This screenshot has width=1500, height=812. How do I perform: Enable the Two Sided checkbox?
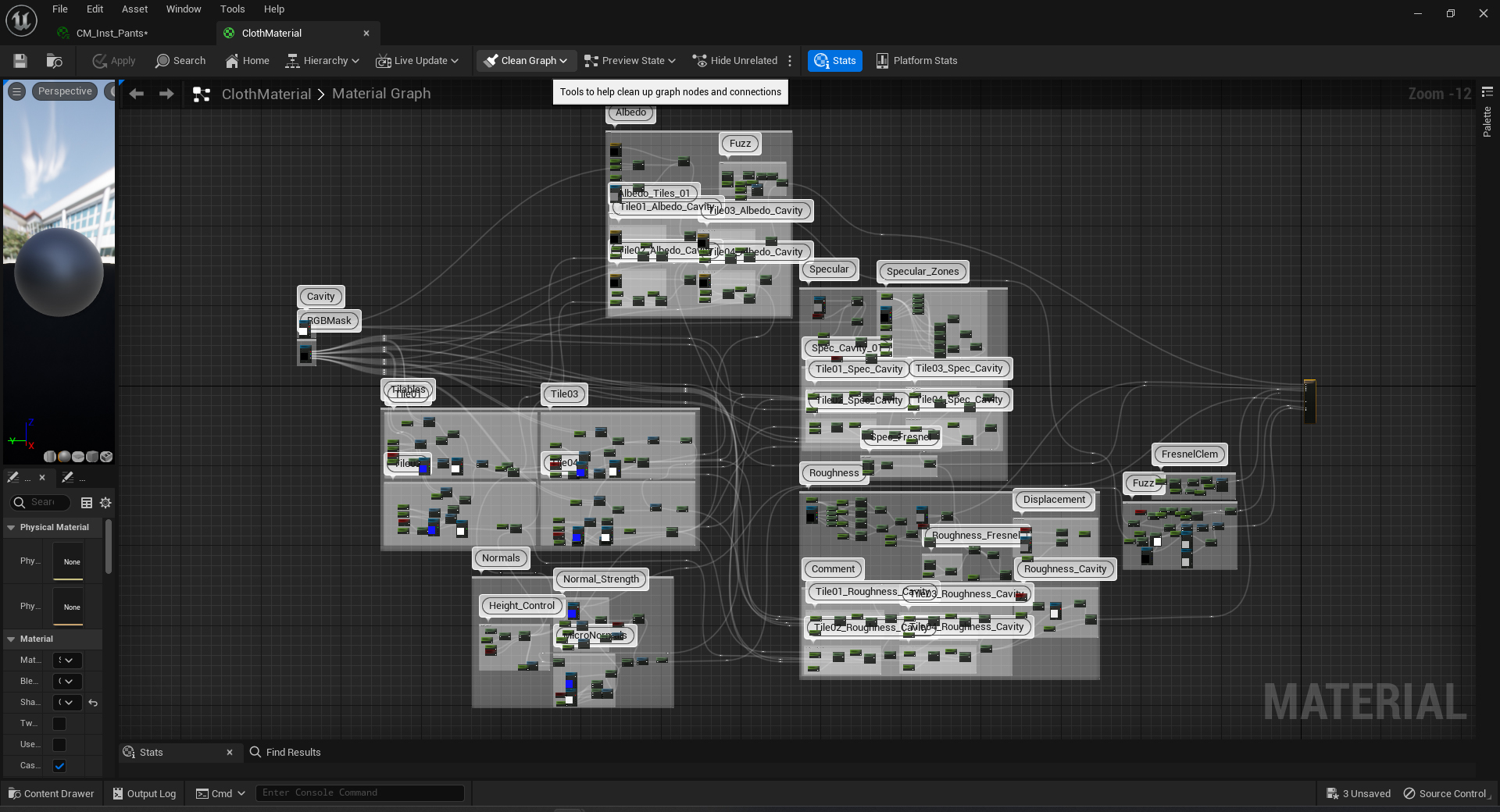59,724
